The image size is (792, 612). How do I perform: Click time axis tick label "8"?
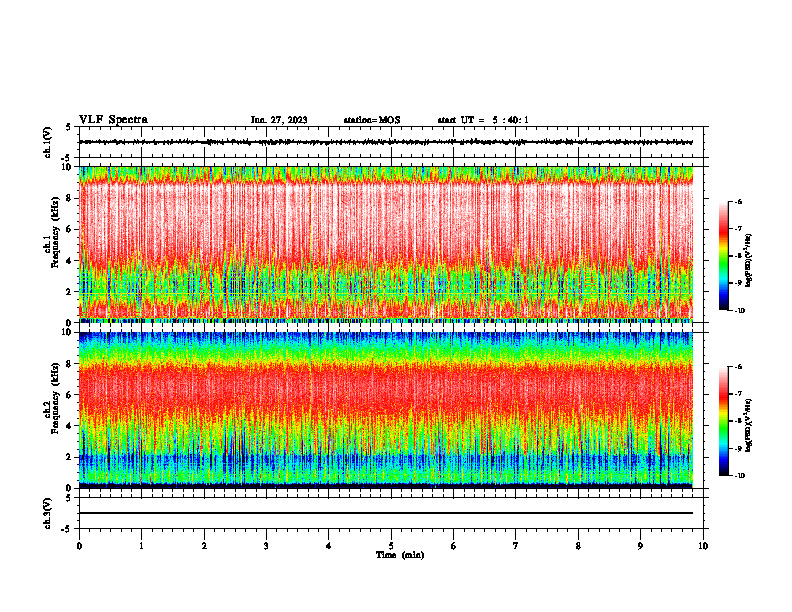point(578,546)
